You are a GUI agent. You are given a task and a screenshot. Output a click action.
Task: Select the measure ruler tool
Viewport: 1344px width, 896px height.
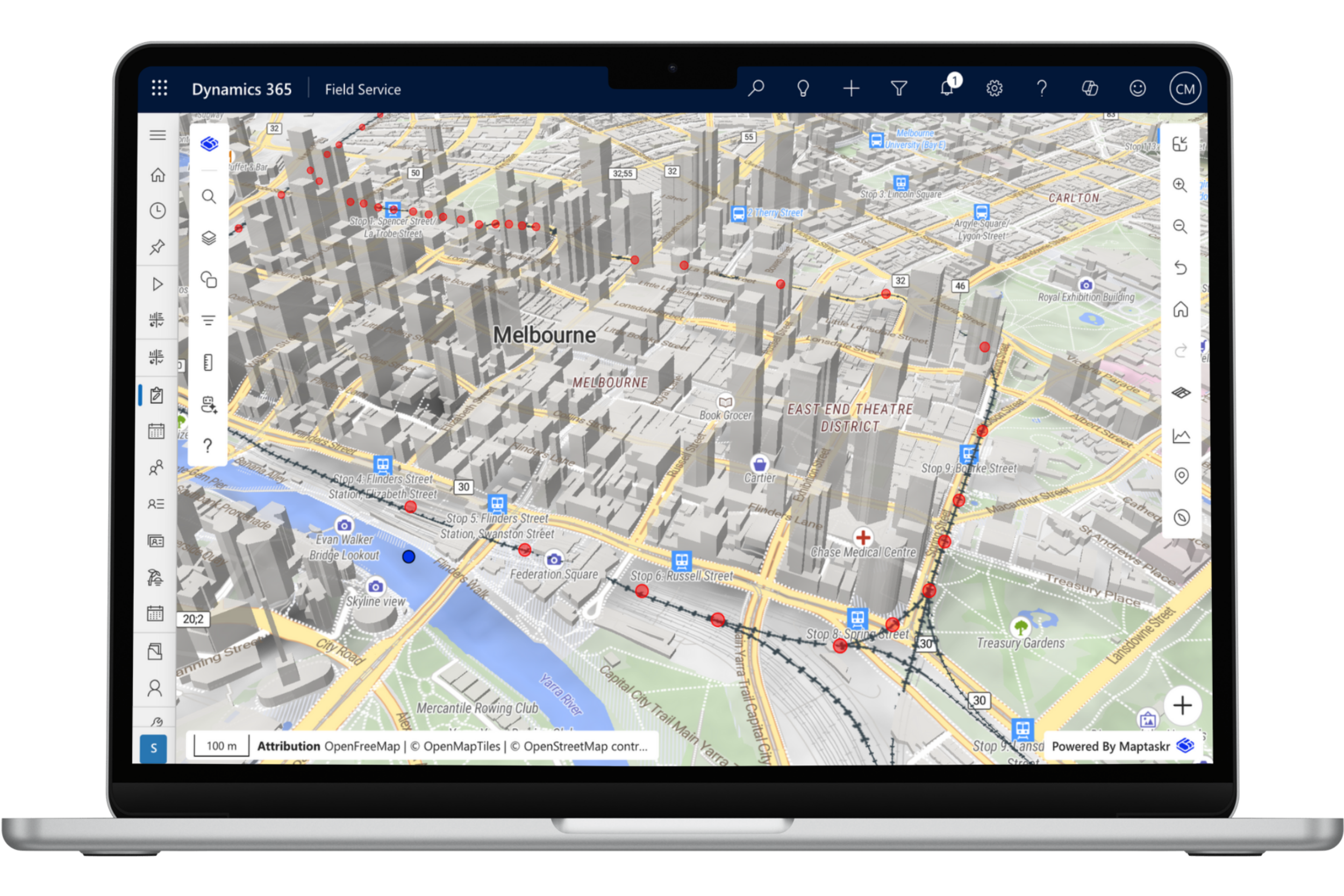point(209,362)
